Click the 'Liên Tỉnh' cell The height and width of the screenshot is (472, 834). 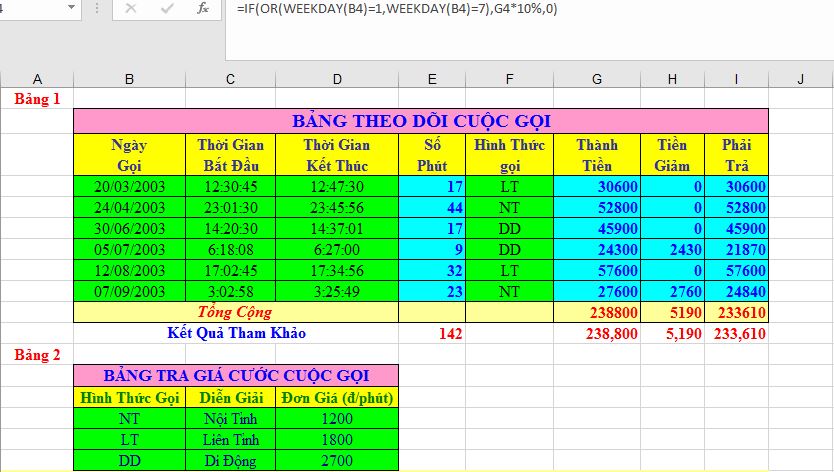click(230, 440)
